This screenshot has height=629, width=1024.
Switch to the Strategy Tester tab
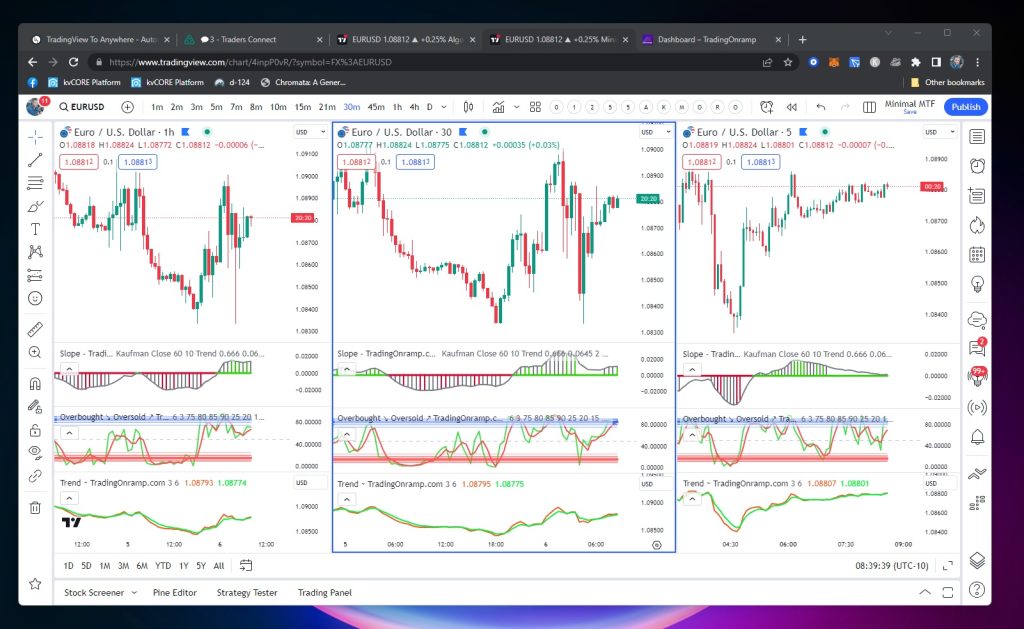pos(247,593)
